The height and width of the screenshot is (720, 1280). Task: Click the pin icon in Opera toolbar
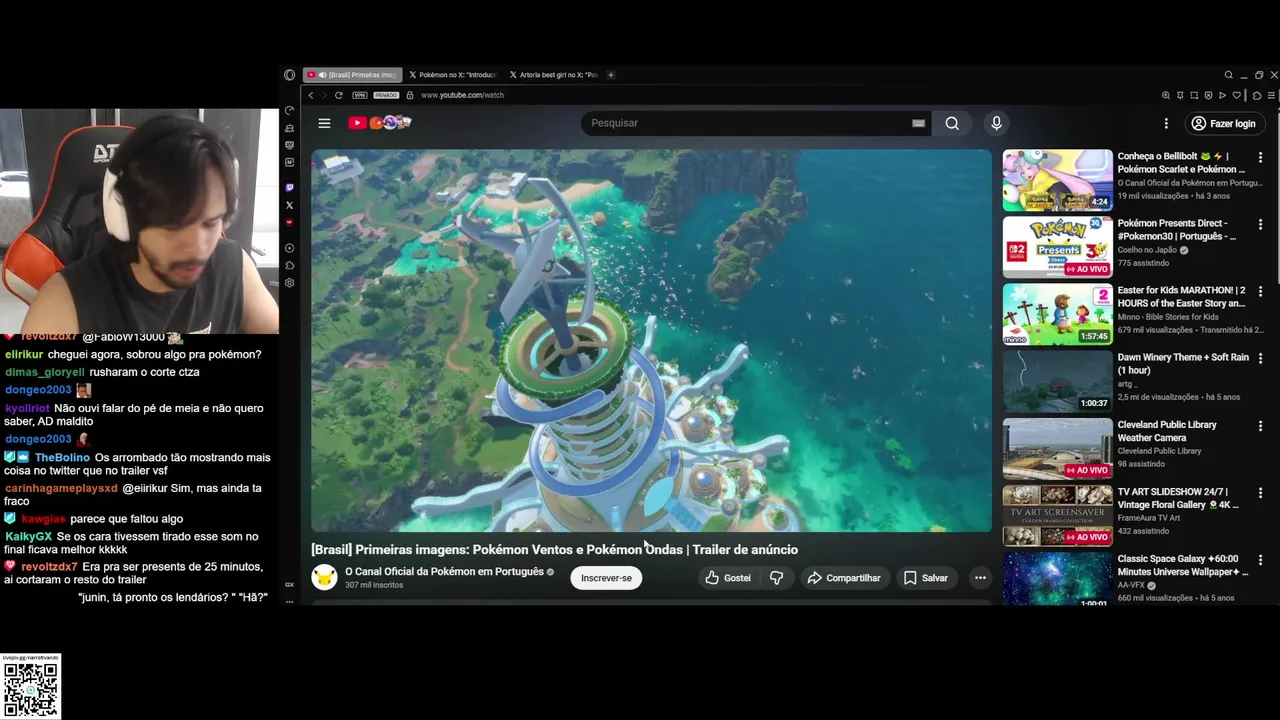(x=1180, y=95)
